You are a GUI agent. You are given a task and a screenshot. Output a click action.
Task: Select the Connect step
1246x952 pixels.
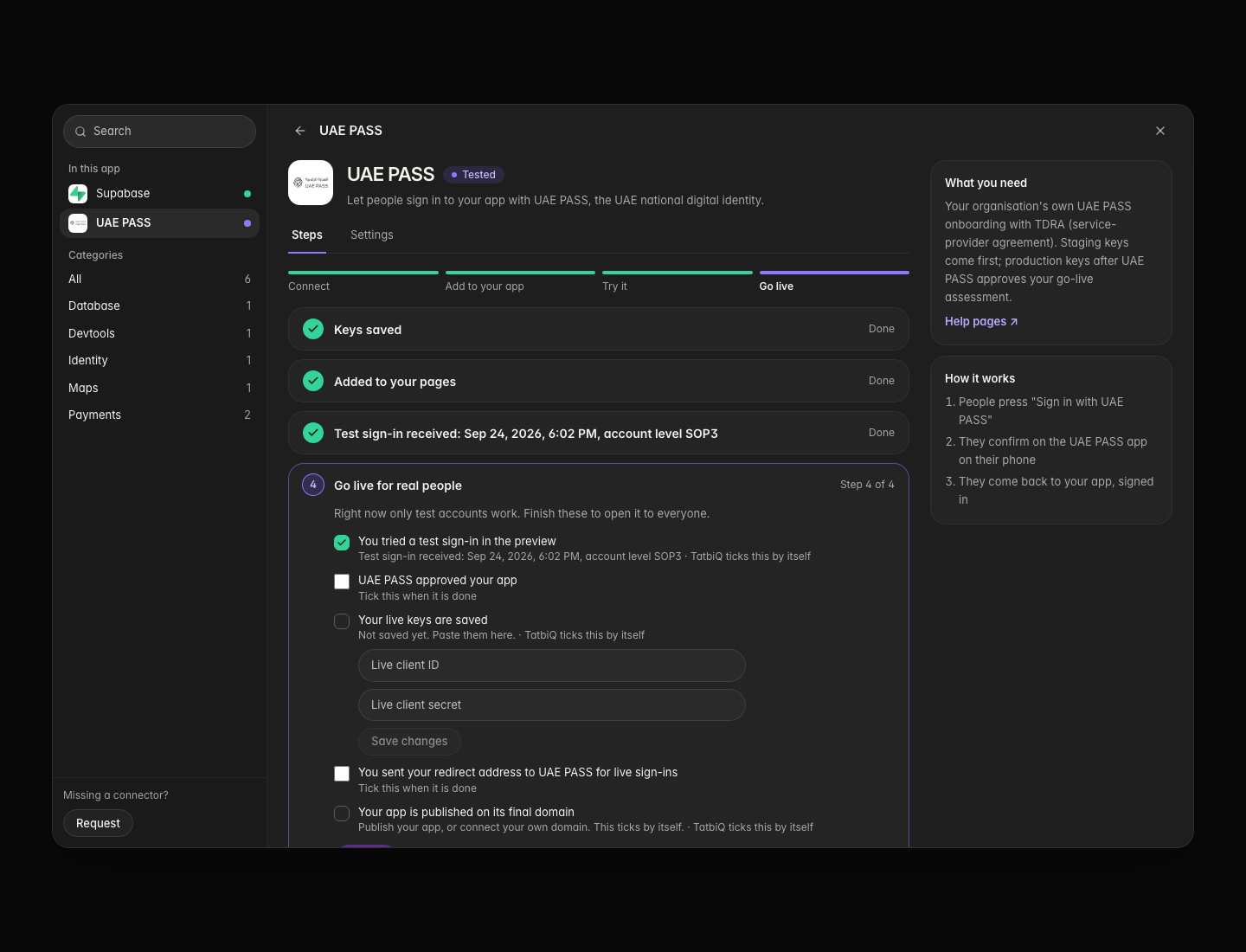click(x=363, y=280)
